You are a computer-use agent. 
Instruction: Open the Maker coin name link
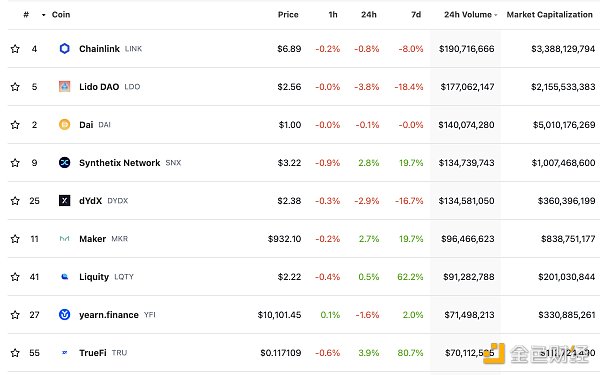92,239
